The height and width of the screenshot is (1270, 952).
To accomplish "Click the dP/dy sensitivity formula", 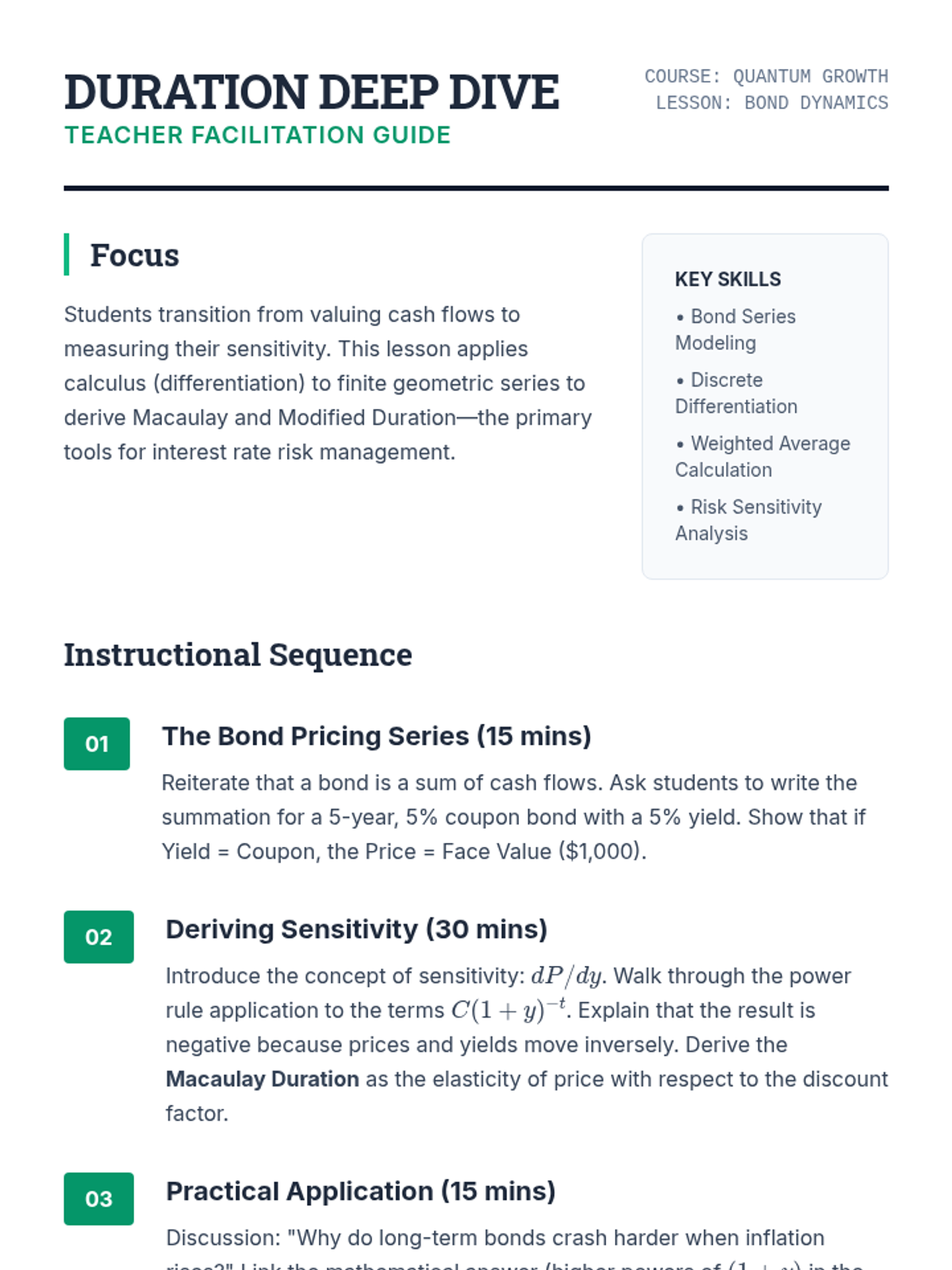I will 566,976.
